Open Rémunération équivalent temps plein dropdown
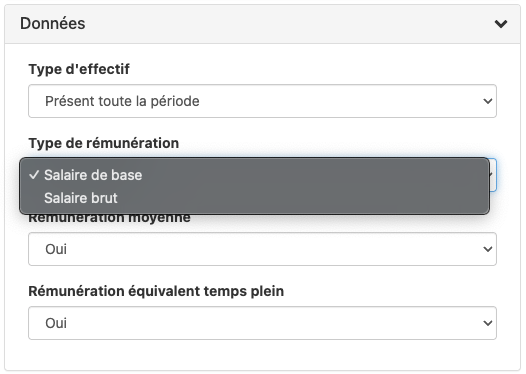This screenshot has height=374, width=526. (x=262, y=323)
